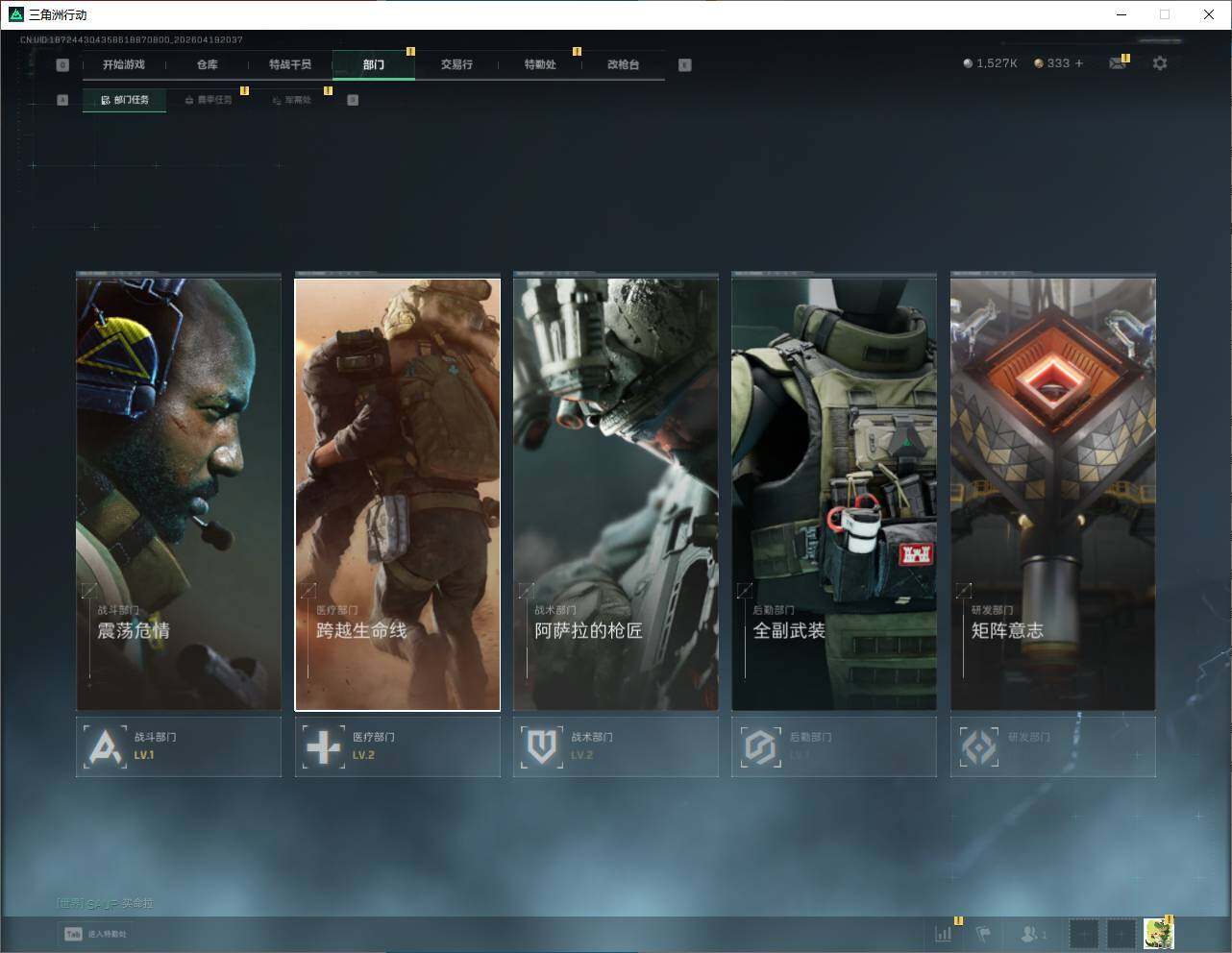
Task: Open the 矩阵意志 research department card
Action: [x=1053, y=495]
